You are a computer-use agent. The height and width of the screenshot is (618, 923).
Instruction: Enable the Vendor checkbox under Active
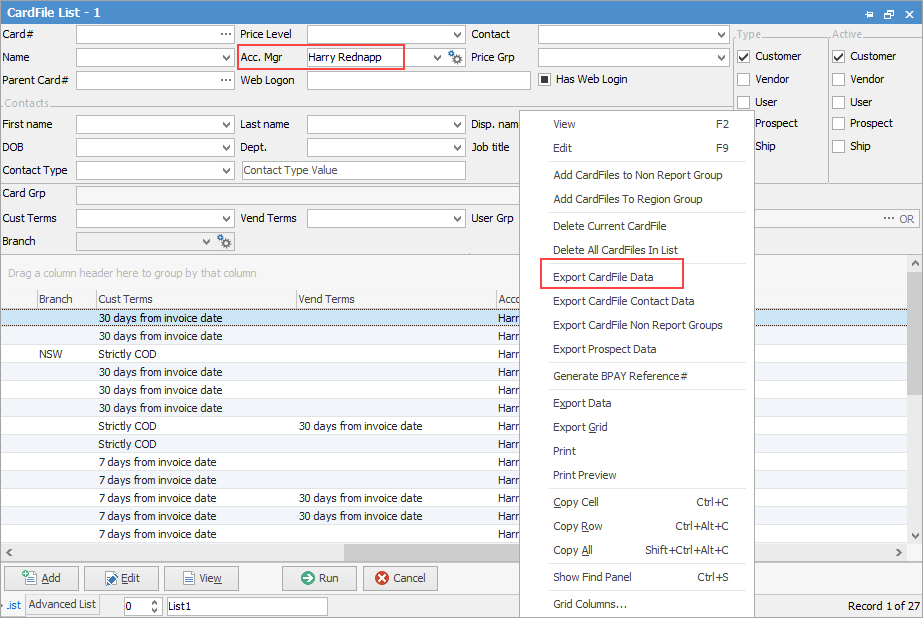(839, 79)
